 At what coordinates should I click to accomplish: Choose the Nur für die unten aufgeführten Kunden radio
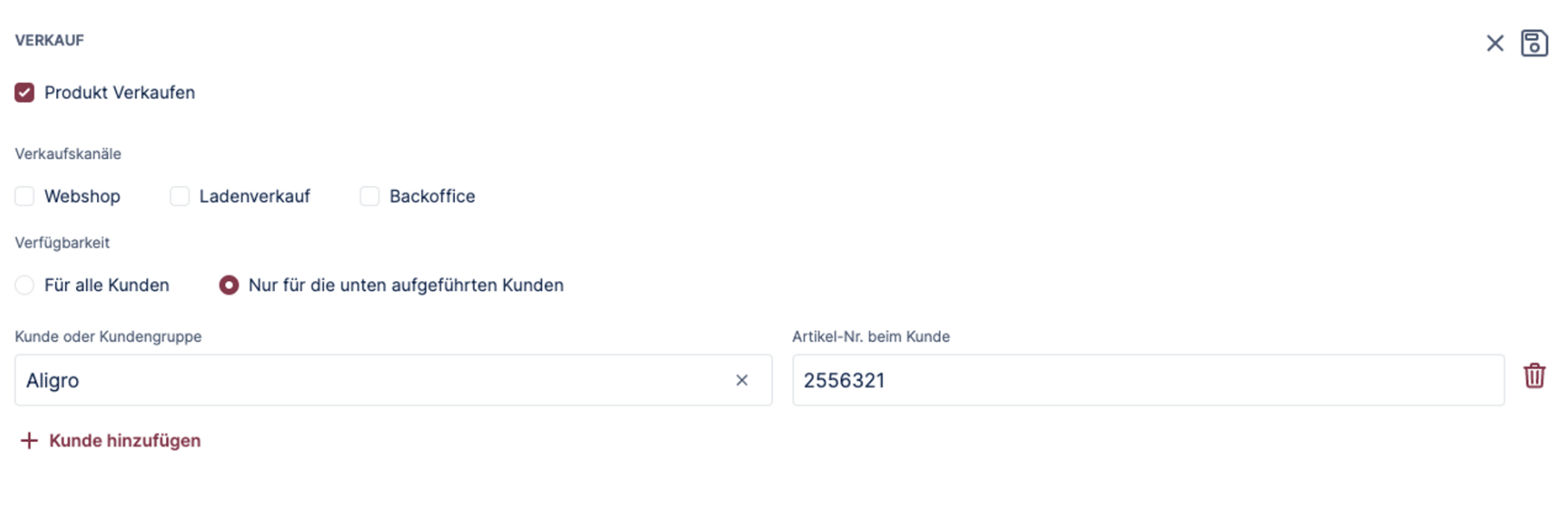pos(229,285)
